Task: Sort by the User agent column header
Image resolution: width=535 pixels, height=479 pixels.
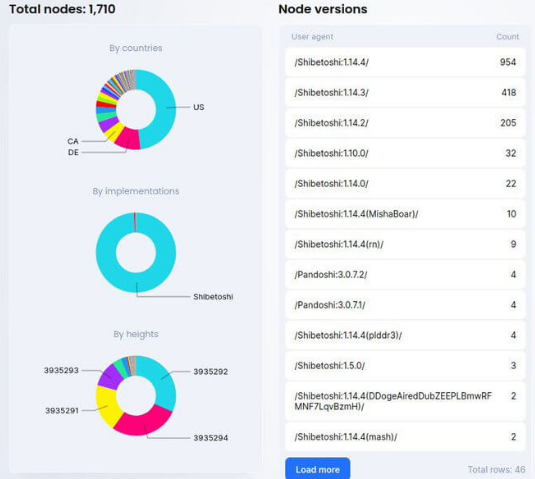Action: click(x=312, y=37)
